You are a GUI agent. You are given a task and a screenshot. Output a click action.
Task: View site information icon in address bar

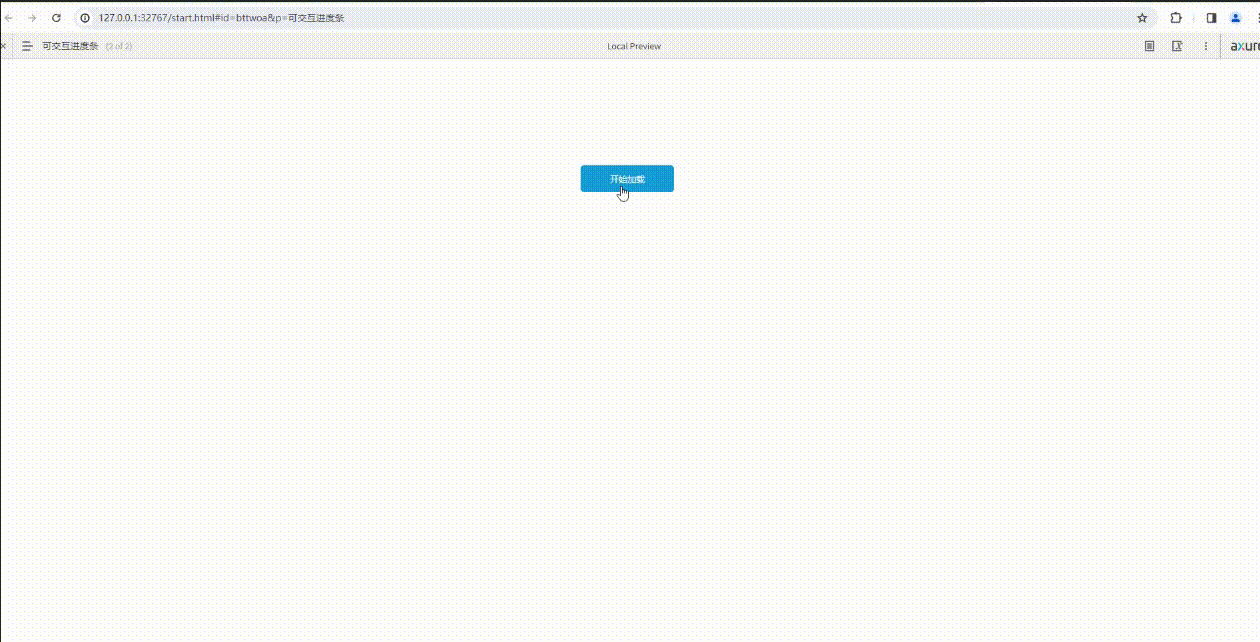85,18
